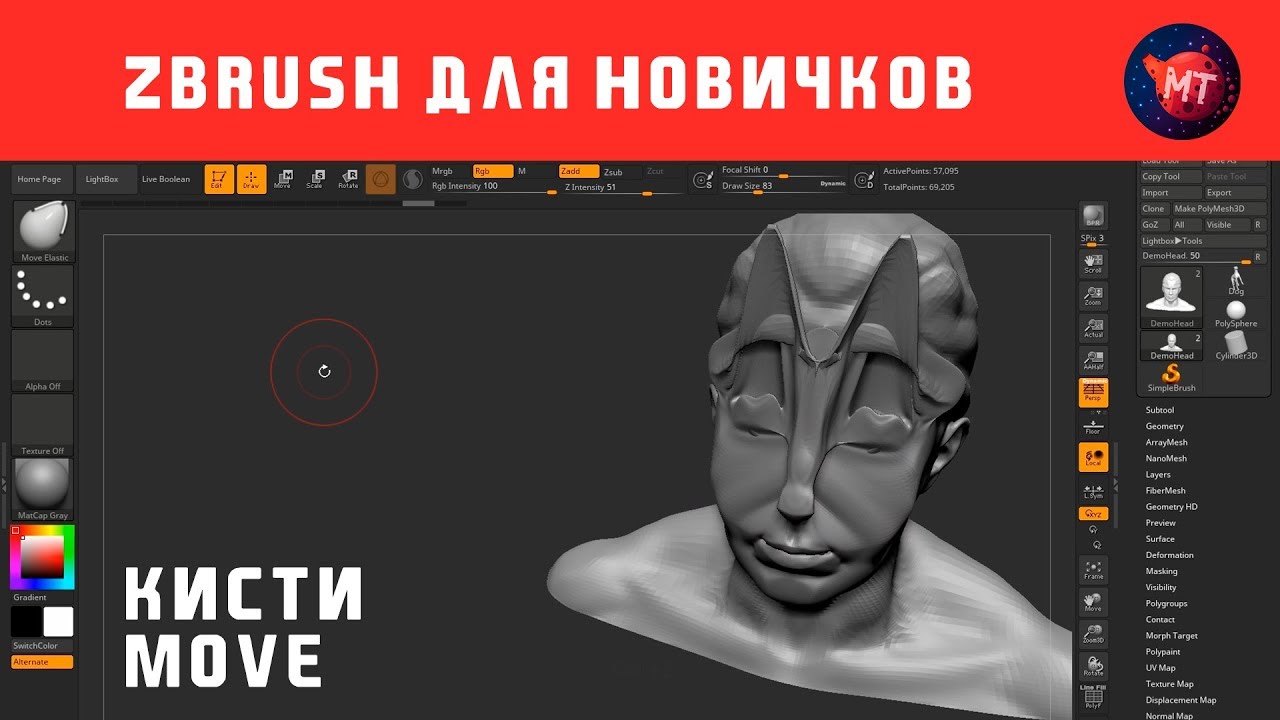Open the Move Elastic brush picker
The width and height of the screenshot is (1280, 720).
point(43,232)
